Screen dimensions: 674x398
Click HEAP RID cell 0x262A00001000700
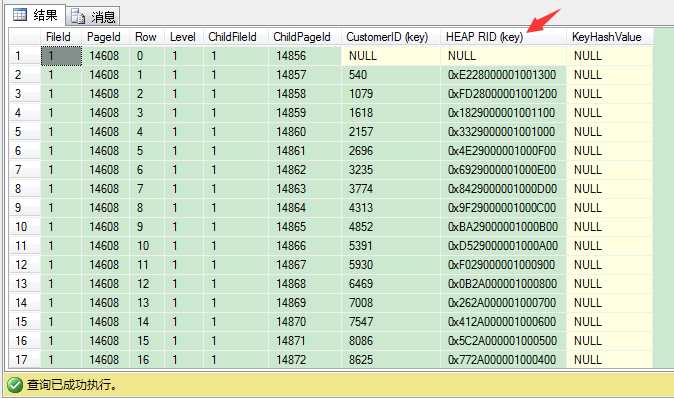503,303
